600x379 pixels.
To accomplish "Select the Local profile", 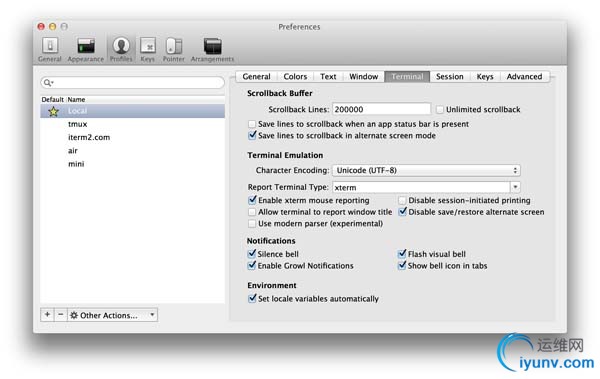I will [x=132, y=111].
